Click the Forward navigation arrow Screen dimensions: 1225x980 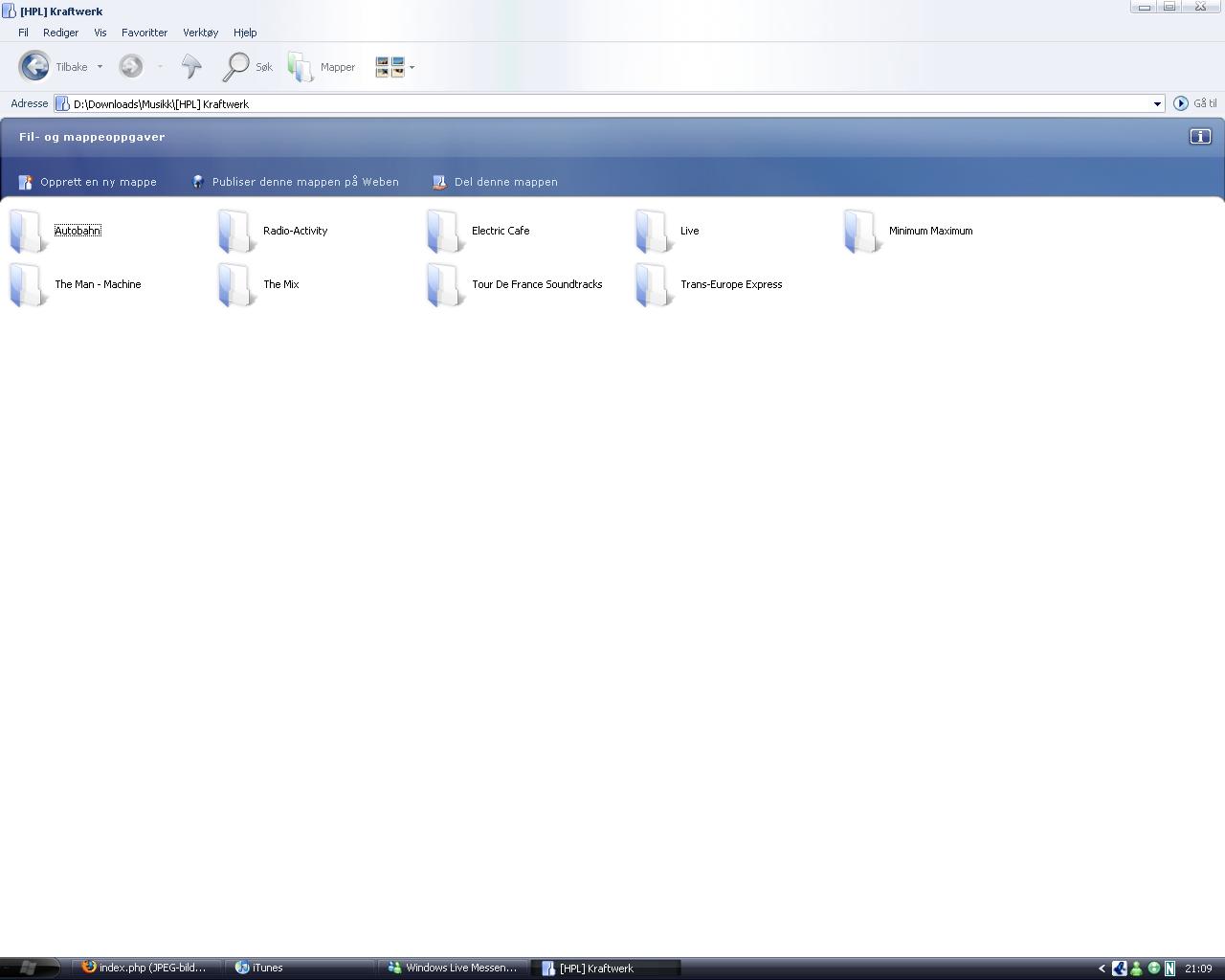tap(131, 66)
